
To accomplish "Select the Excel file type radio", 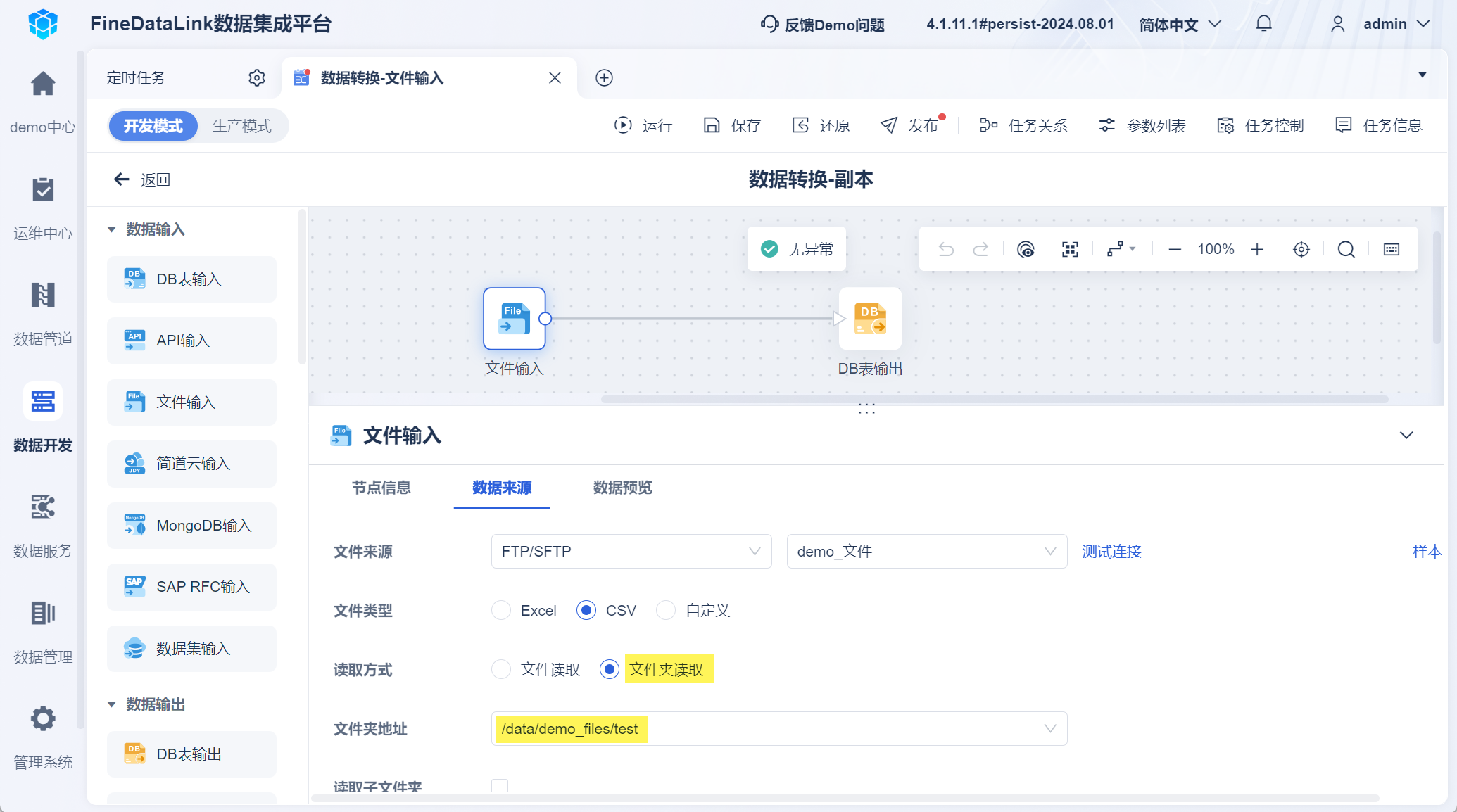I will click(501, 610).
